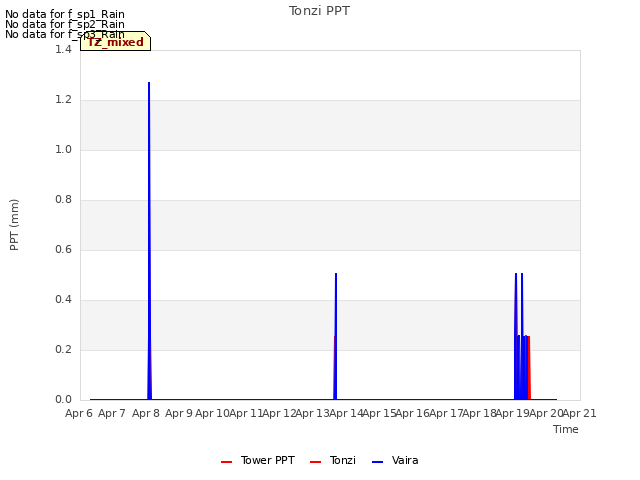Click the 0.6 y-axis tick label
The image size is (640, 480).
point(63,249)
